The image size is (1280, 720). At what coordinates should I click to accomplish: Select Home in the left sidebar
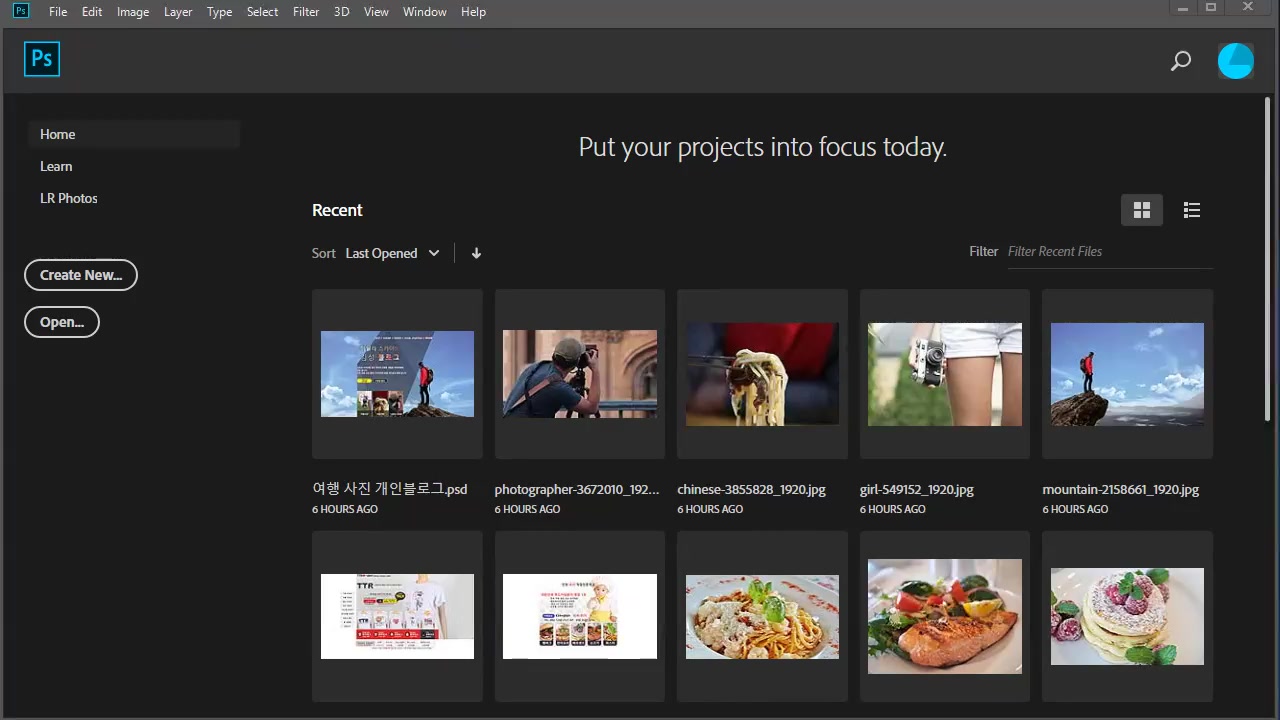tap(58, 134)
